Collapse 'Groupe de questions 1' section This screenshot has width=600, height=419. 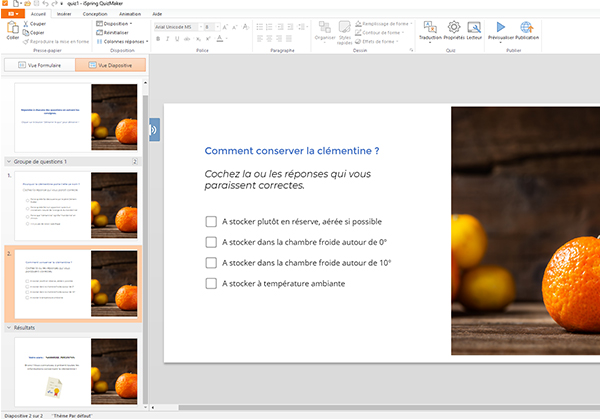pyautogui.click(x=9, y=160)
